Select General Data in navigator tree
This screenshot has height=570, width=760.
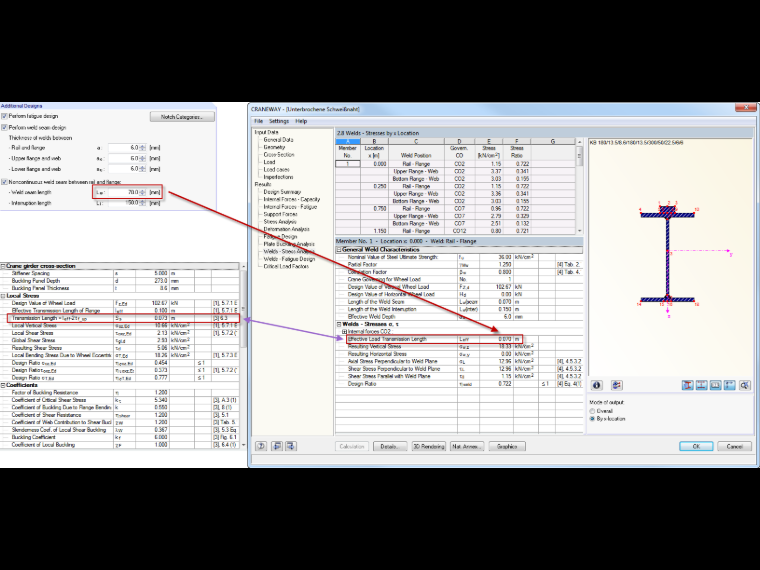pos(278,140)
